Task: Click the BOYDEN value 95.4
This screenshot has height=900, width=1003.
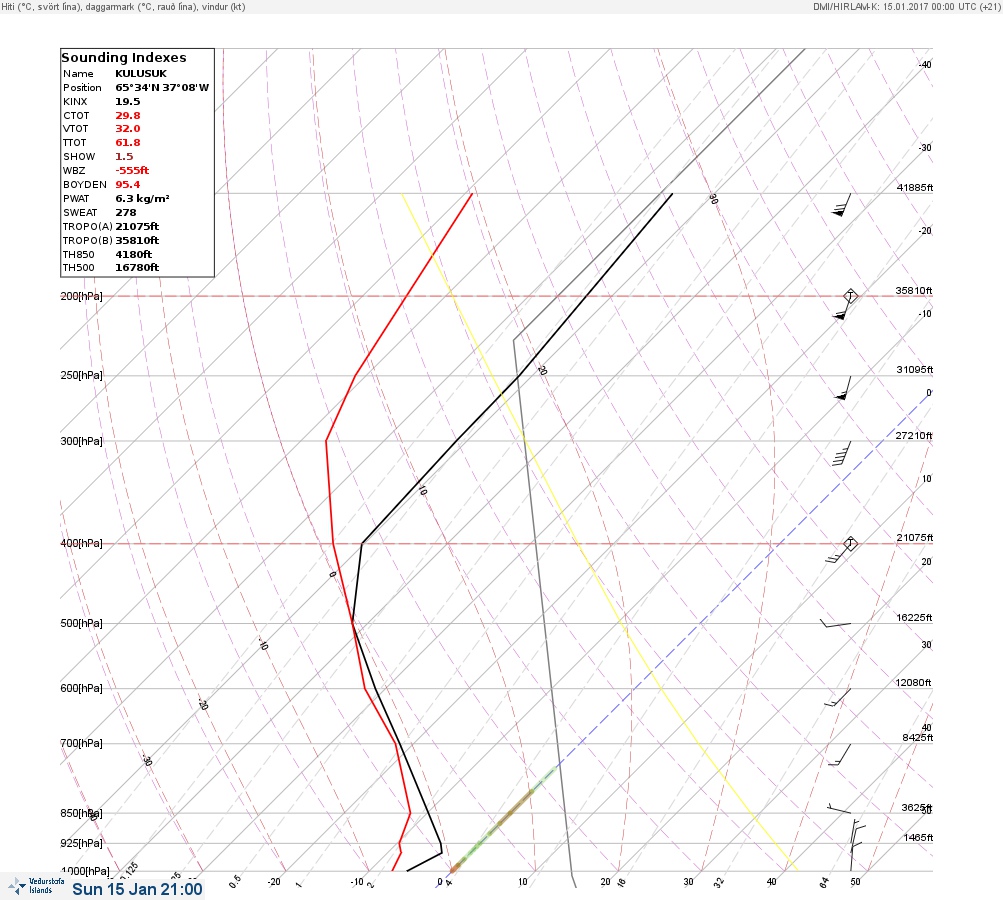Action: (x=127, y=184)
